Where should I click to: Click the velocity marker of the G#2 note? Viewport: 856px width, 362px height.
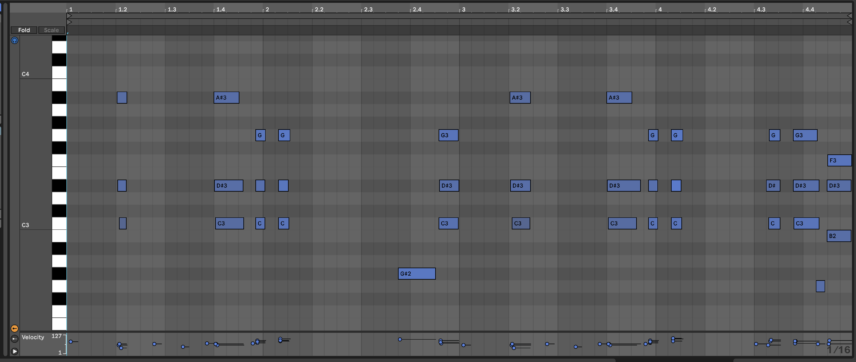click(400, 339)
